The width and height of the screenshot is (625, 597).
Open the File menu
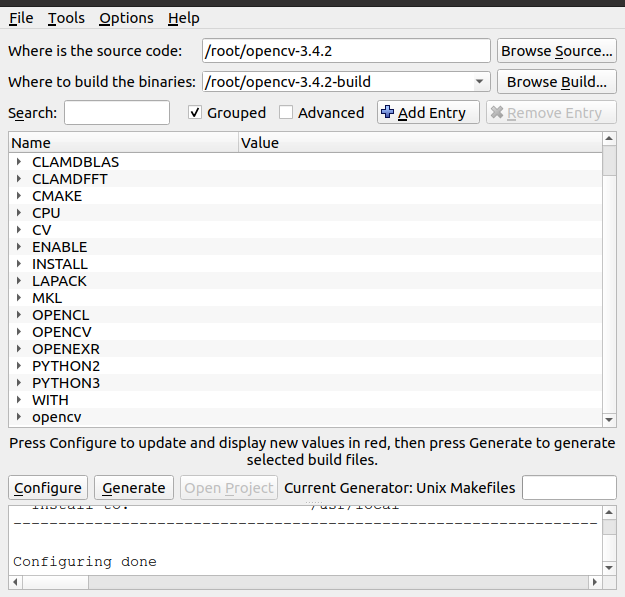pyautogui.click(x=21, y=18)
